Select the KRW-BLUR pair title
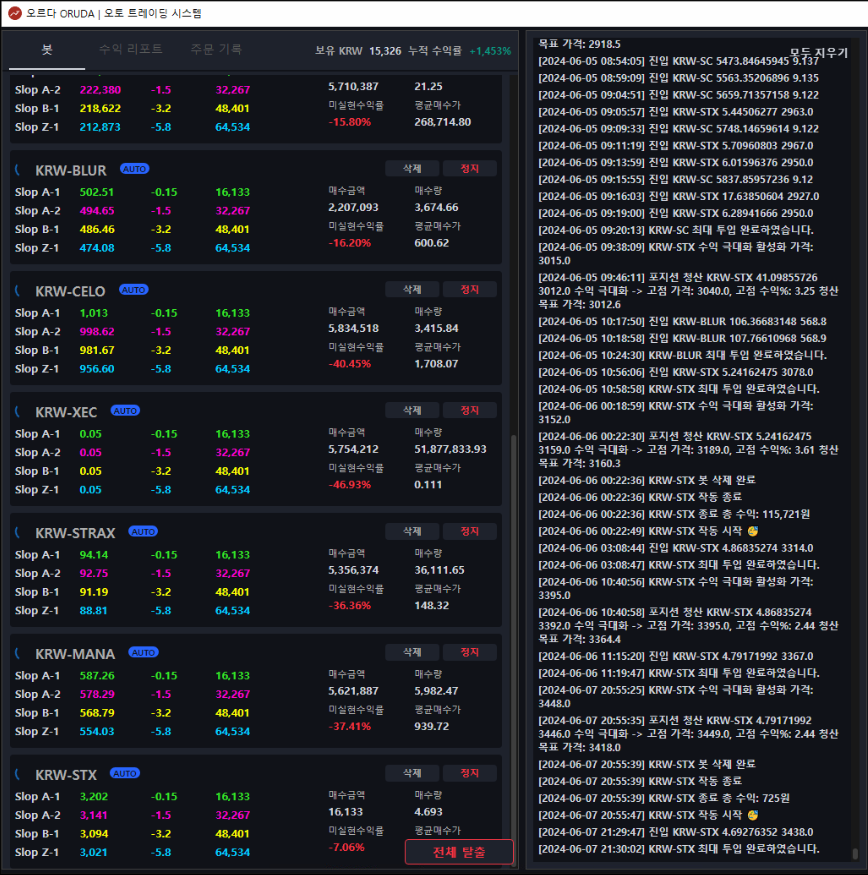The image size is (868, 875). [x=71, y=170]
